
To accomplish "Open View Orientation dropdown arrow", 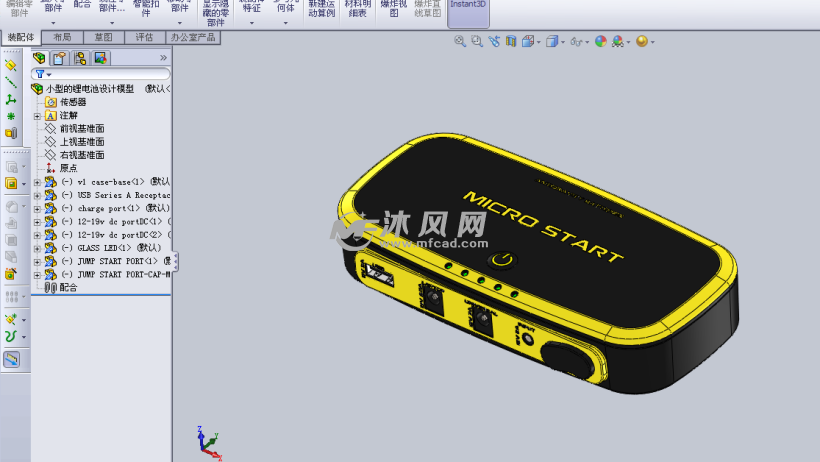I will pos(538,42).
